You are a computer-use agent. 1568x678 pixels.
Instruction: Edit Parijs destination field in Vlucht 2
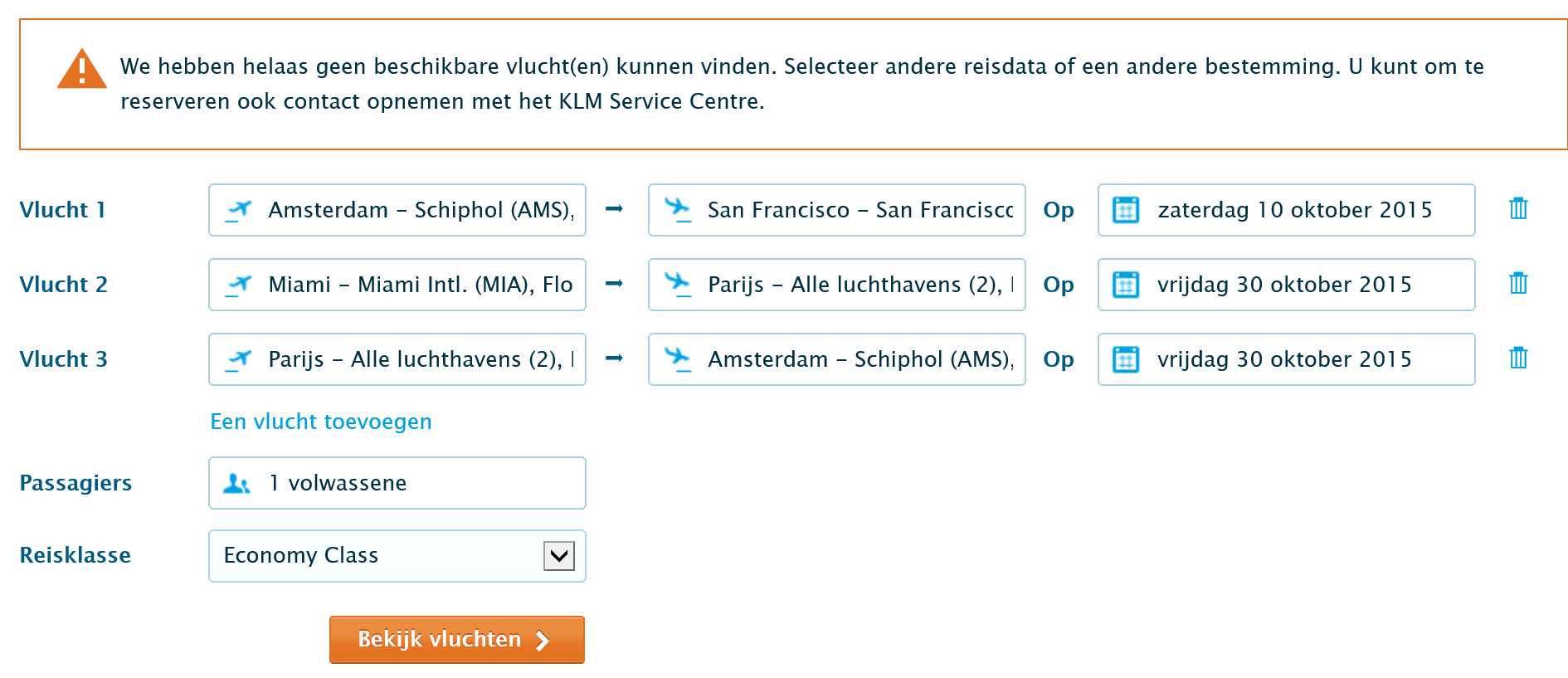pyautogui.click(x=860, y=285)
